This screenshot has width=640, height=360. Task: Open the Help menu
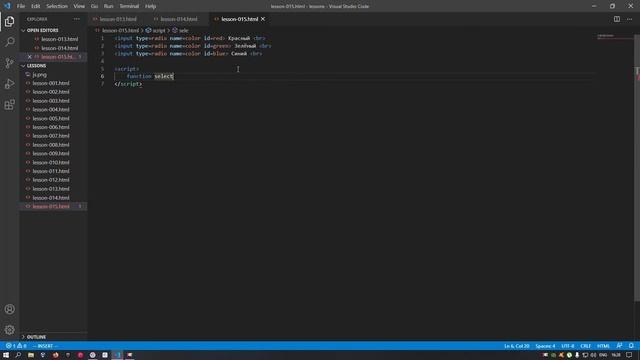[x=151, y=6]
